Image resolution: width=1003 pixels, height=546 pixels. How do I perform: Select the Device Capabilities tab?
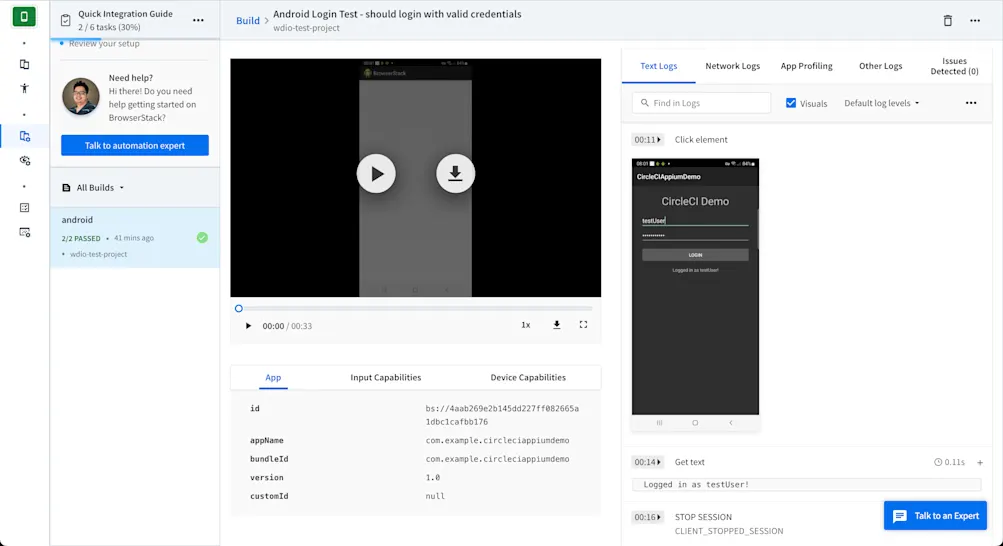(x=528, y=377)
